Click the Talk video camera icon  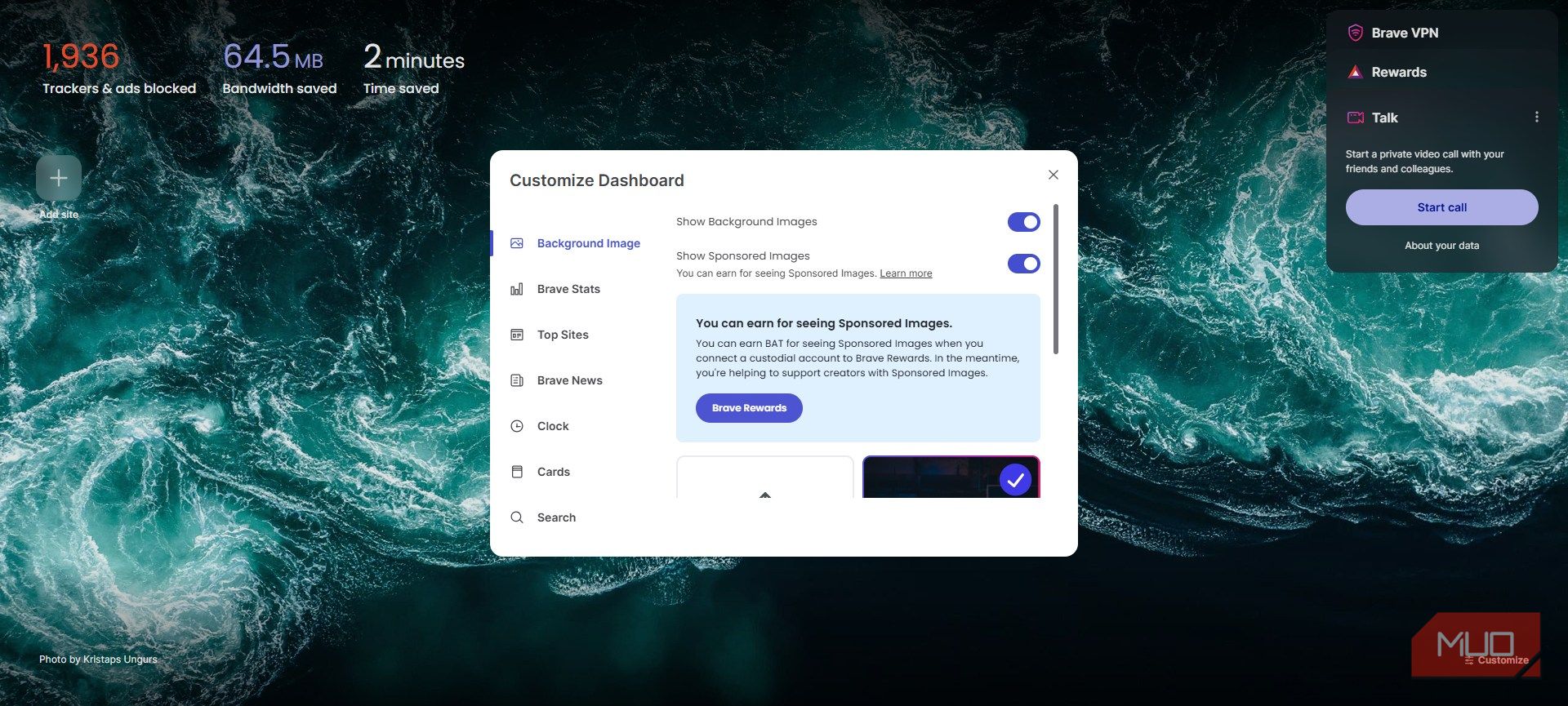pos(1356,118)
